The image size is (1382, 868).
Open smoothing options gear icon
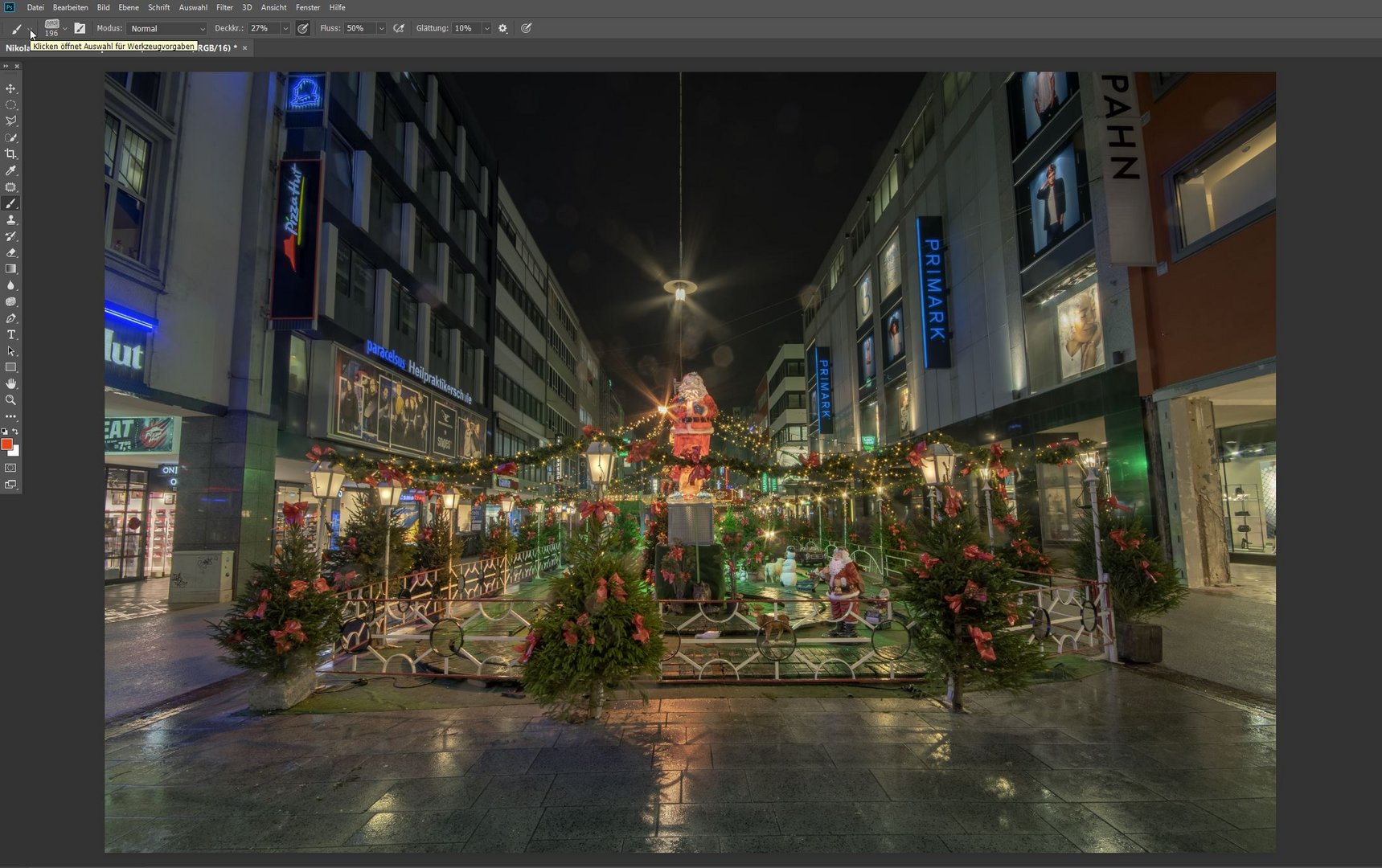point(503,28)
